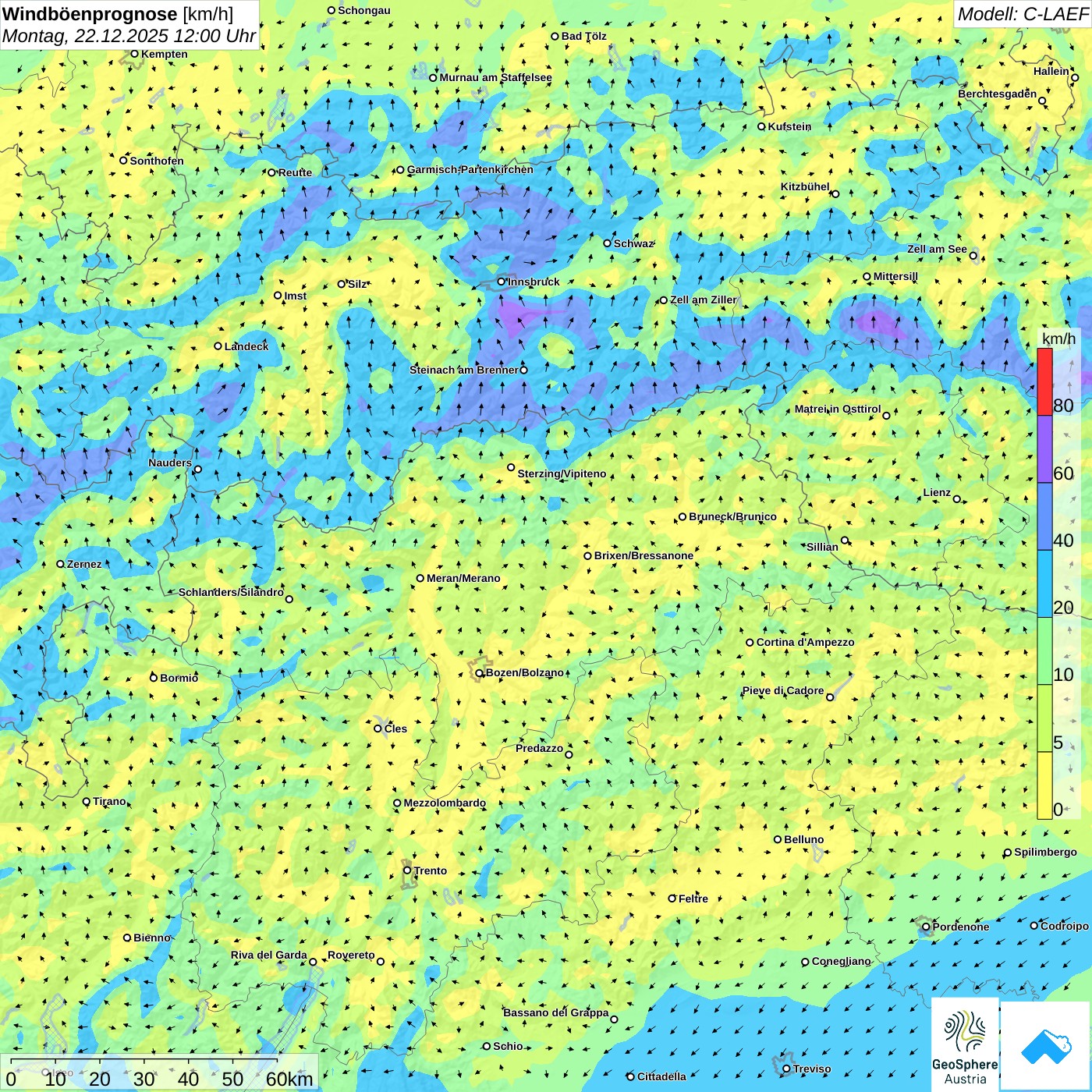Click the Schlanders/Silandro label
1092x1092 pixels.
coord(231,592)
